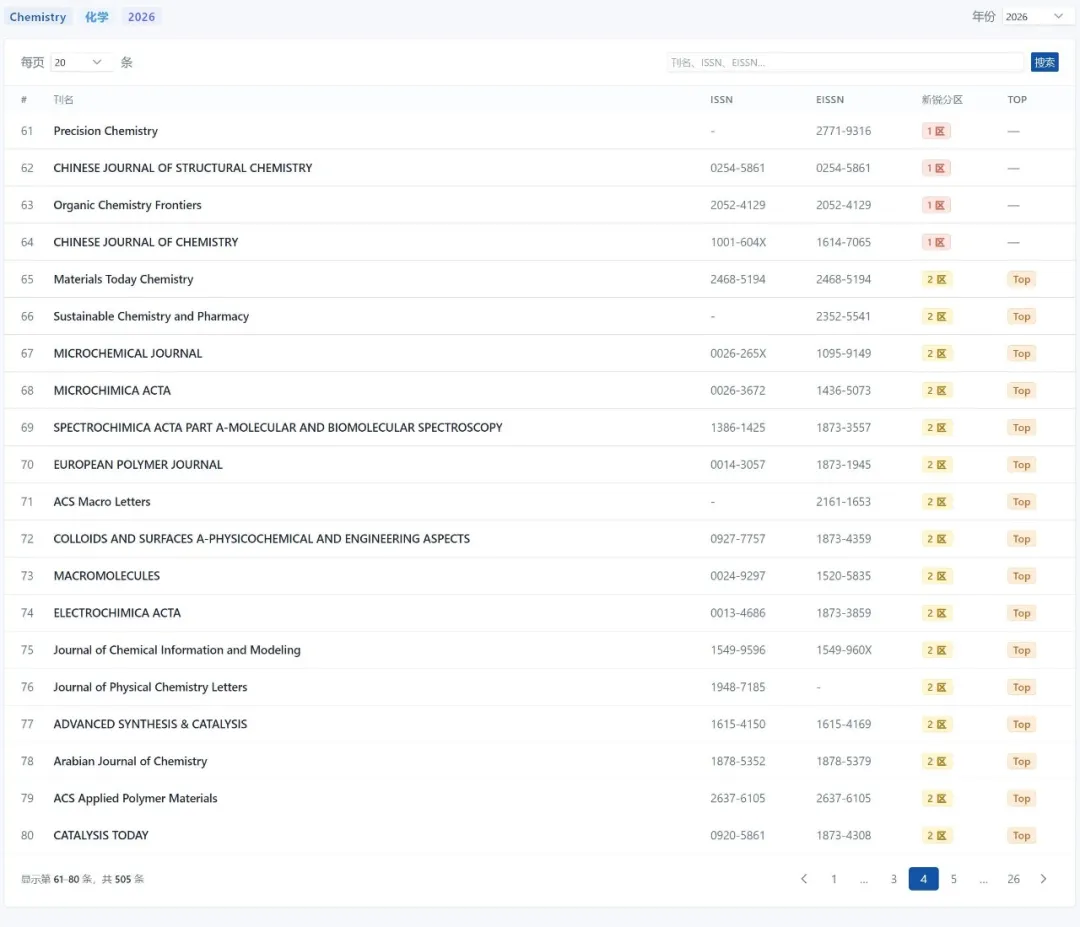Click the next page arrow in pagination

click(x=1043, y=879)
